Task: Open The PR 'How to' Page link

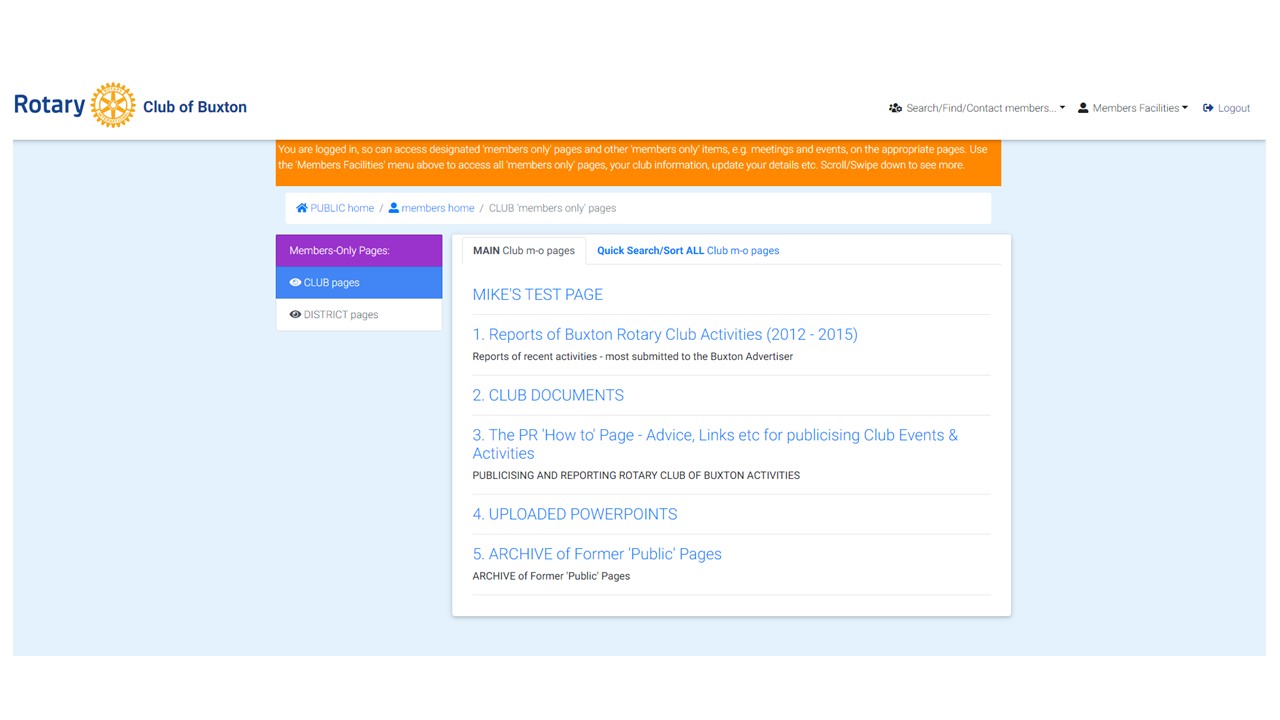Action: point(715,444)
